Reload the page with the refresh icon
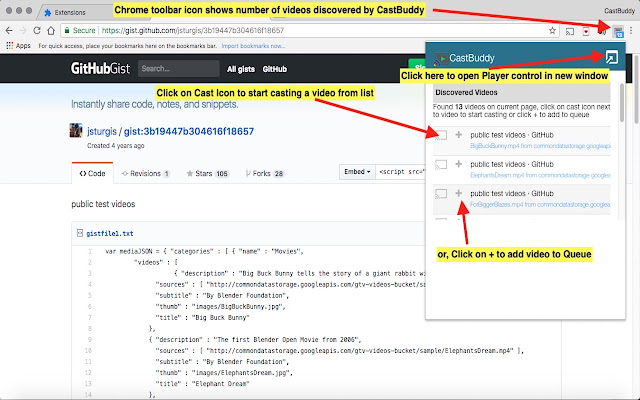Screen dimensions: 640x400 point(37,31)
